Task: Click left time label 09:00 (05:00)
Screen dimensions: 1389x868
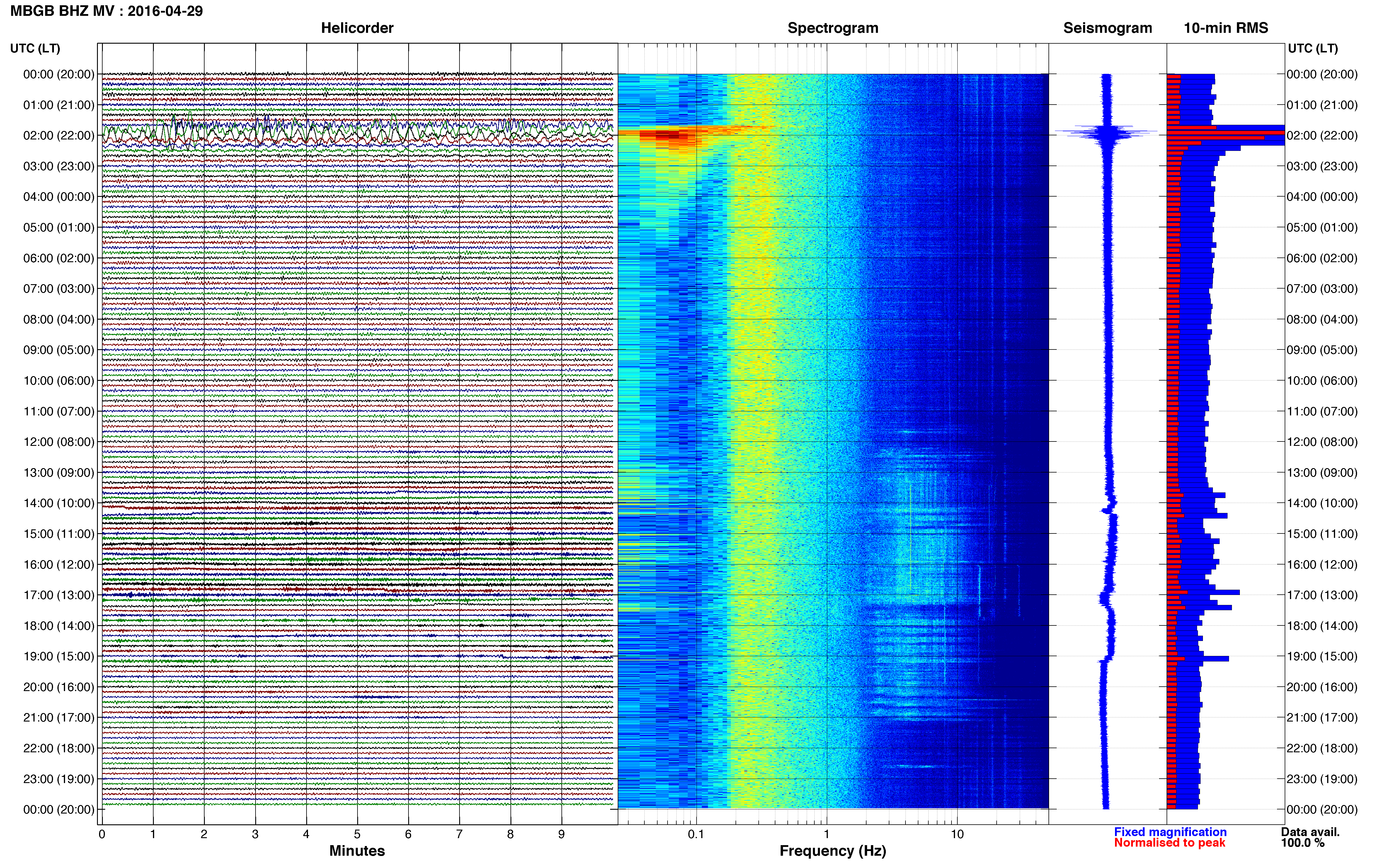Action: [x=59, y=350]
